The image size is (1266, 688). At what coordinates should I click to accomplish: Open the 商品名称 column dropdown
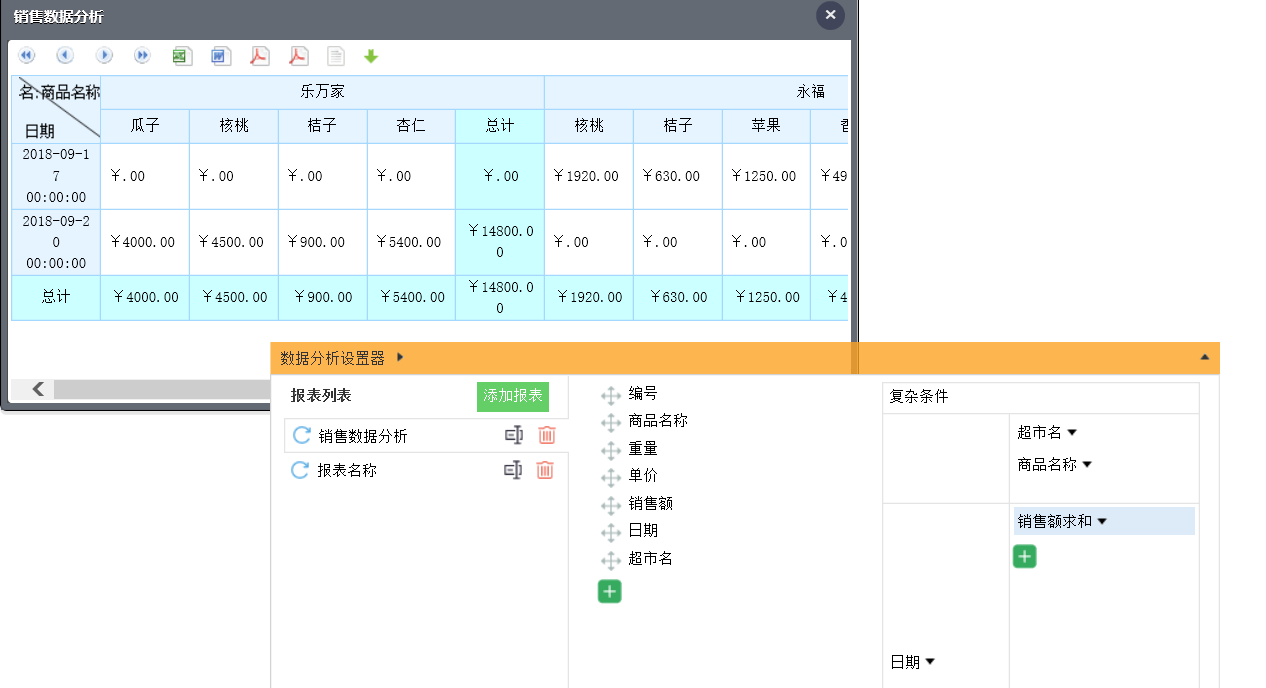click(1087, 465)
